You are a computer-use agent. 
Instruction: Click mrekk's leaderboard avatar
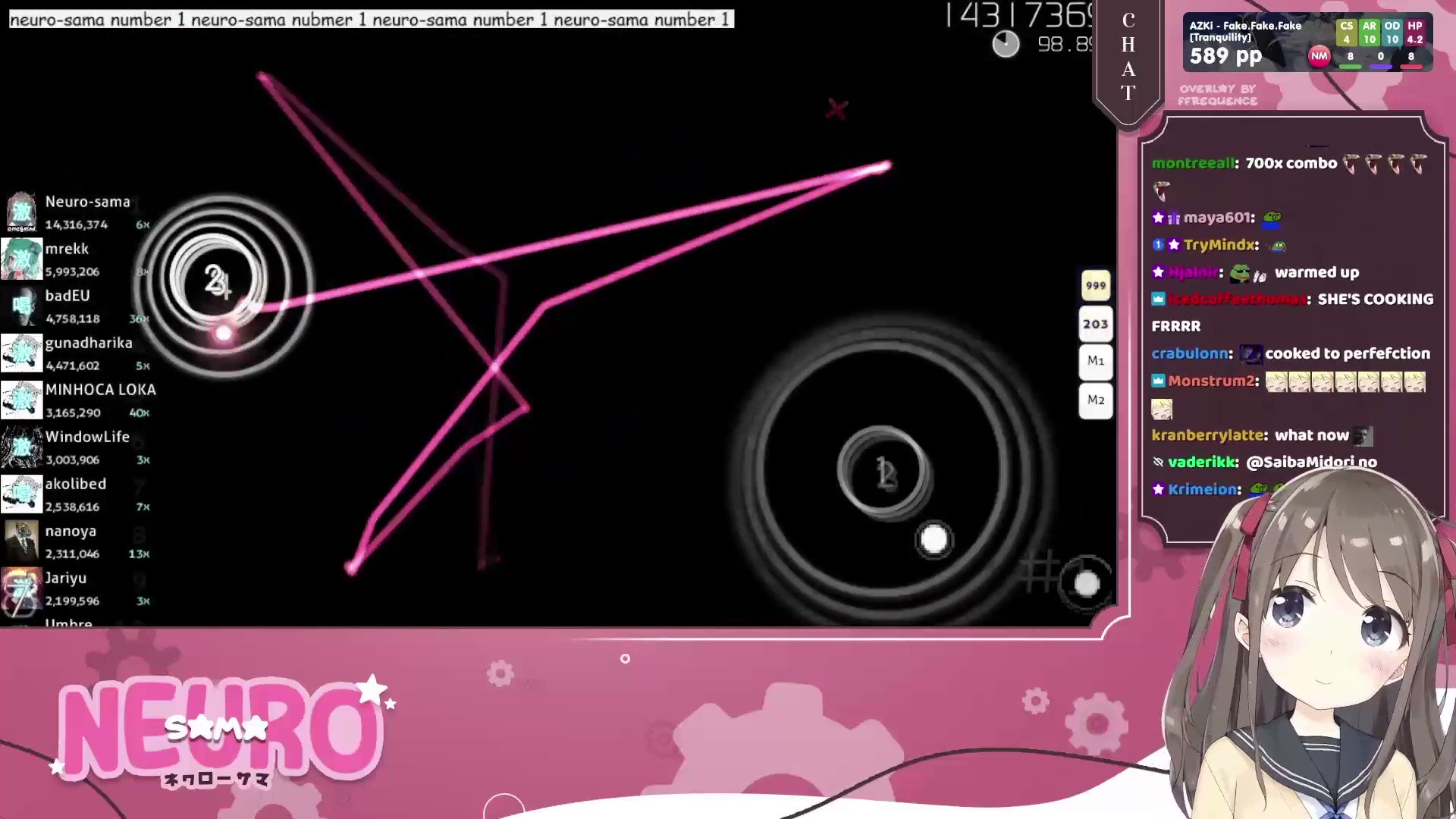(x=21, y=259)
